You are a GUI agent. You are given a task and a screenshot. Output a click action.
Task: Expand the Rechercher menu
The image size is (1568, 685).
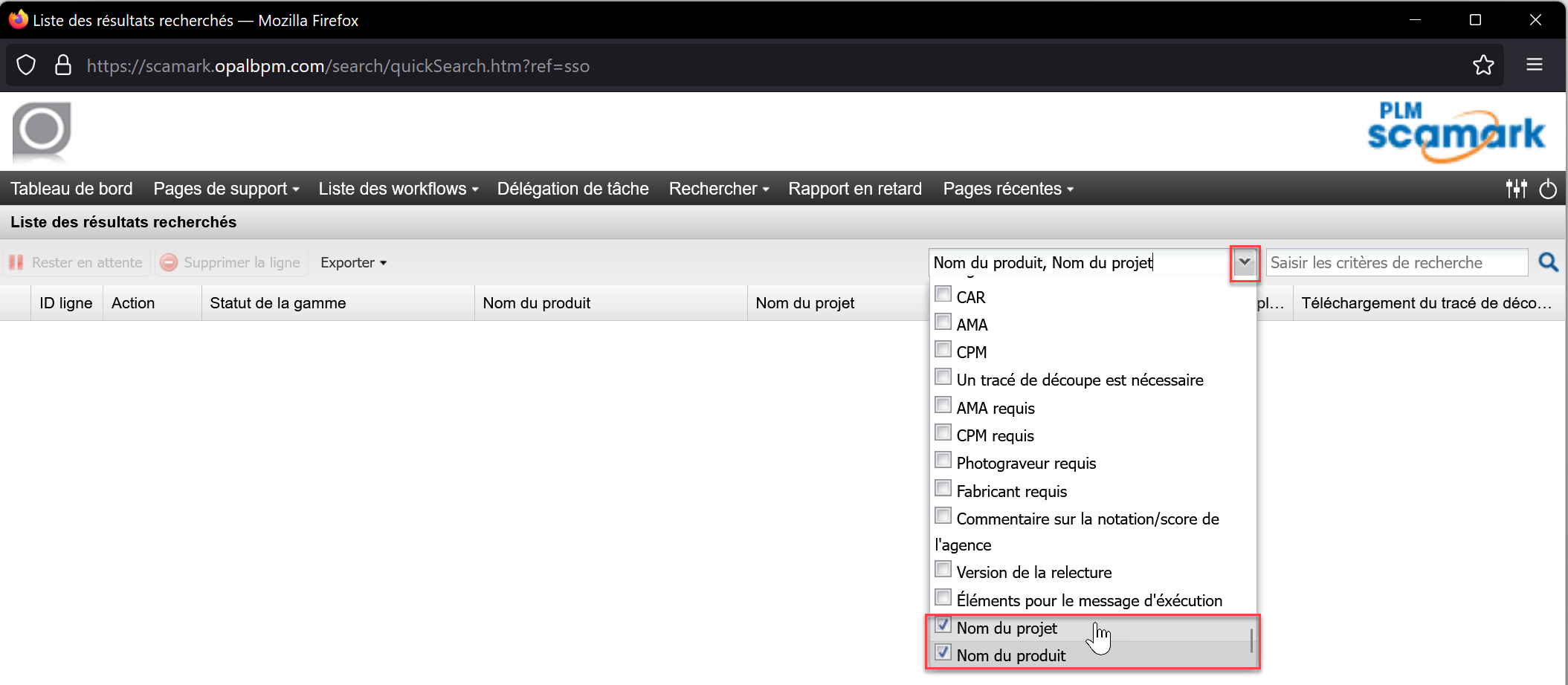719,189
